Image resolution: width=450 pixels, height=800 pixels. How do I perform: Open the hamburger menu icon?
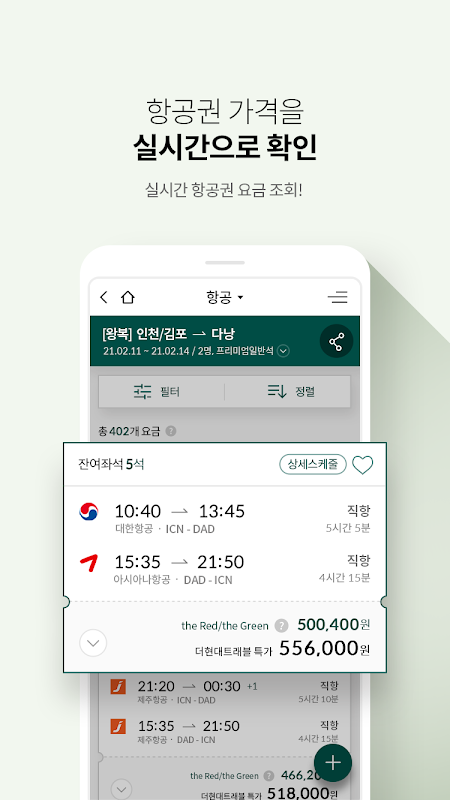click(x=338, y=297)
